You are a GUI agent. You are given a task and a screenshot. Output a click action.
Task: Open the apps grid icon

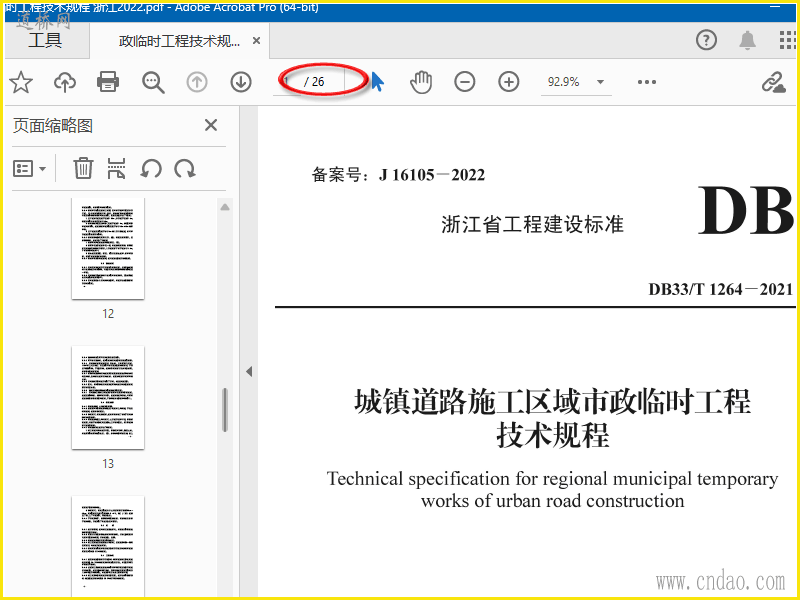coord(788,40)
